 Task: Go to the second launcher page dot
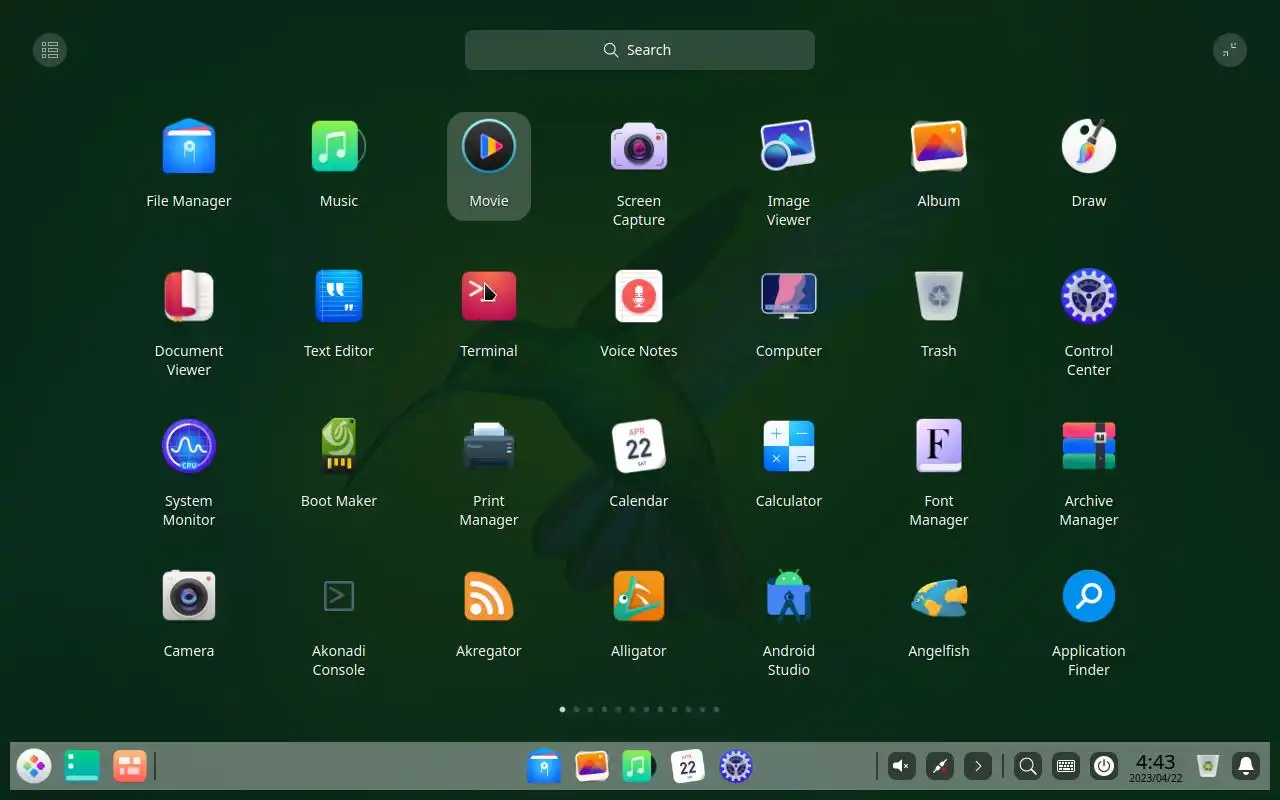tap(576, 709)
